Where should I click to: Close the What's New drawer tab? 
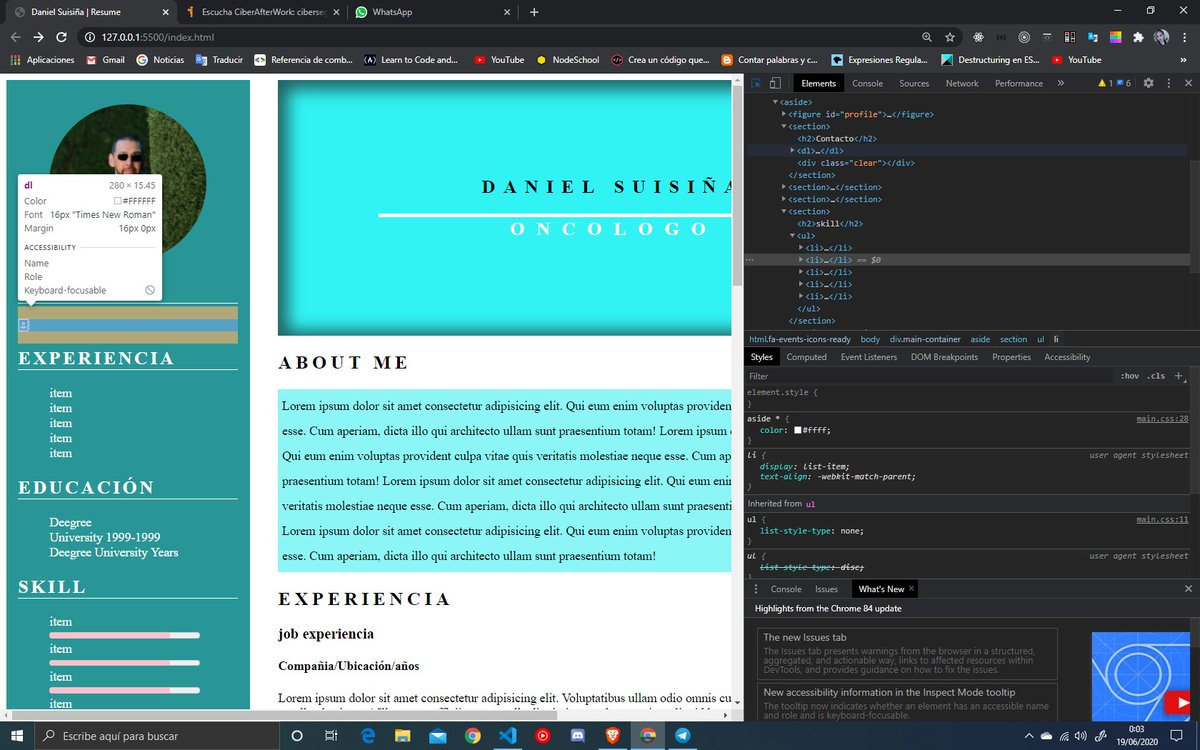911,589
